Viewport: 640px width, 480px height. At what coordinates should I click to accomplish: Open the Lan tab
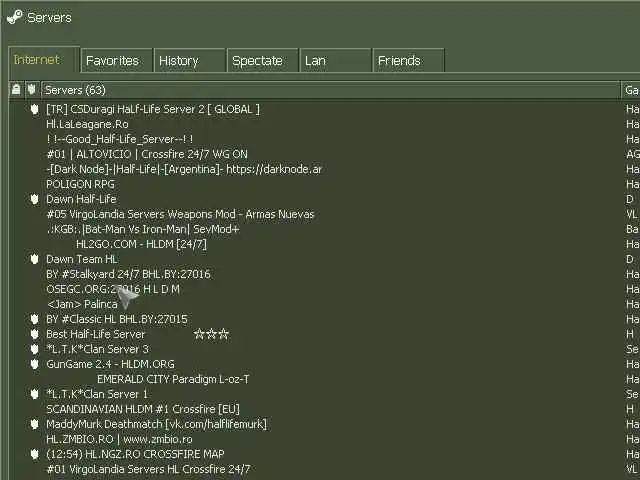(x=336, y=60)
